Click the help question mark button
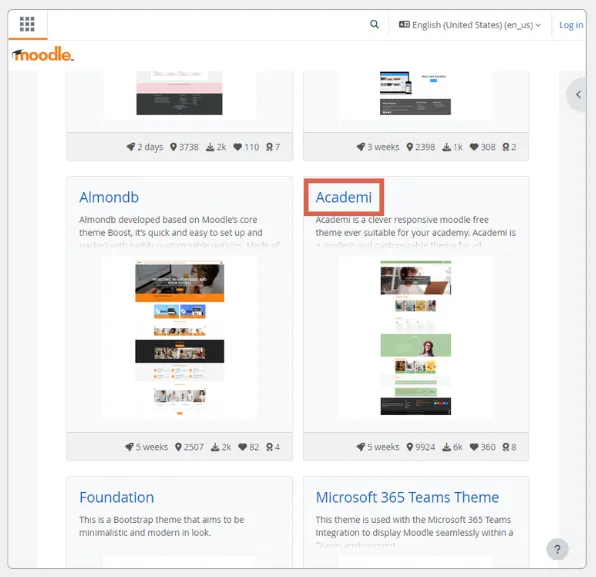The width and height of the screenshot is (596, 577). (x=557, y=549)
